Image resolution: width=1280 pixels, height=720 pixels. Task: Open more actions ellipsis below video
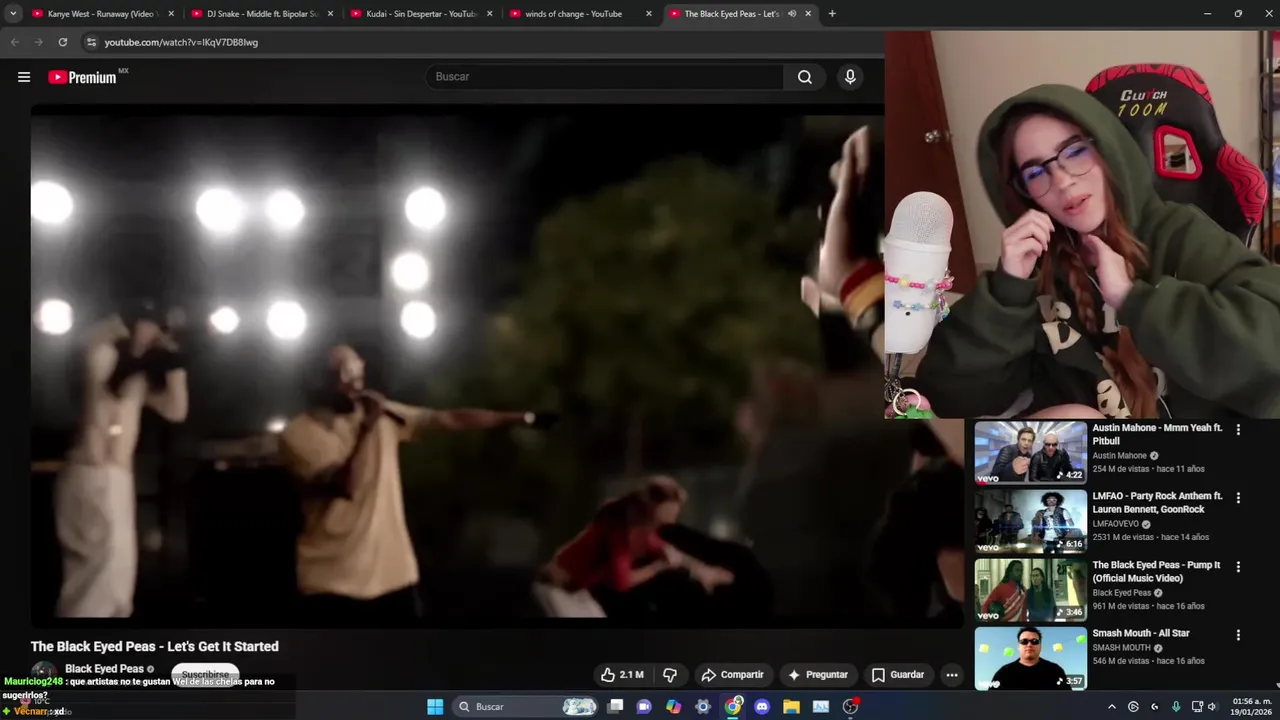pyautogui.click(x=952, y=675)
